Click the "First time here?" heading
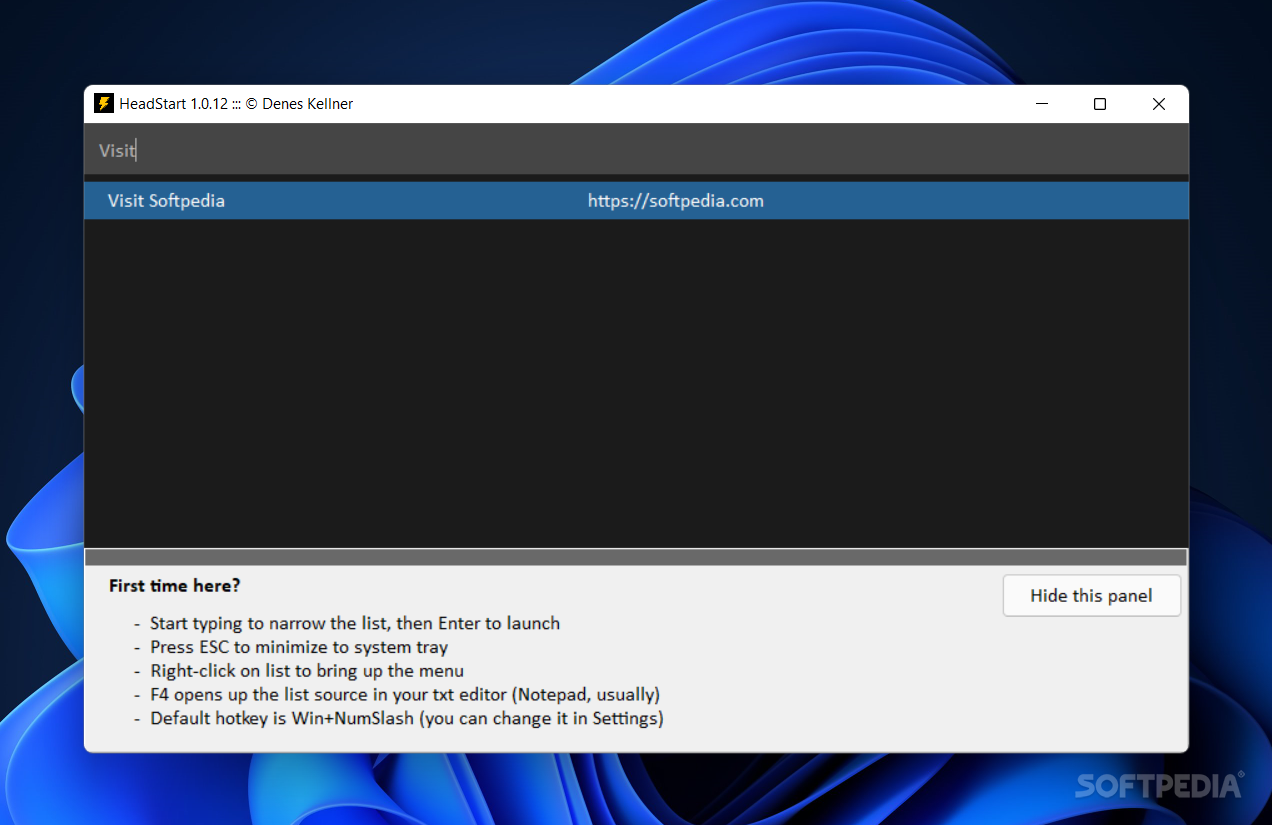The image size is (1272, 825). 175,586
